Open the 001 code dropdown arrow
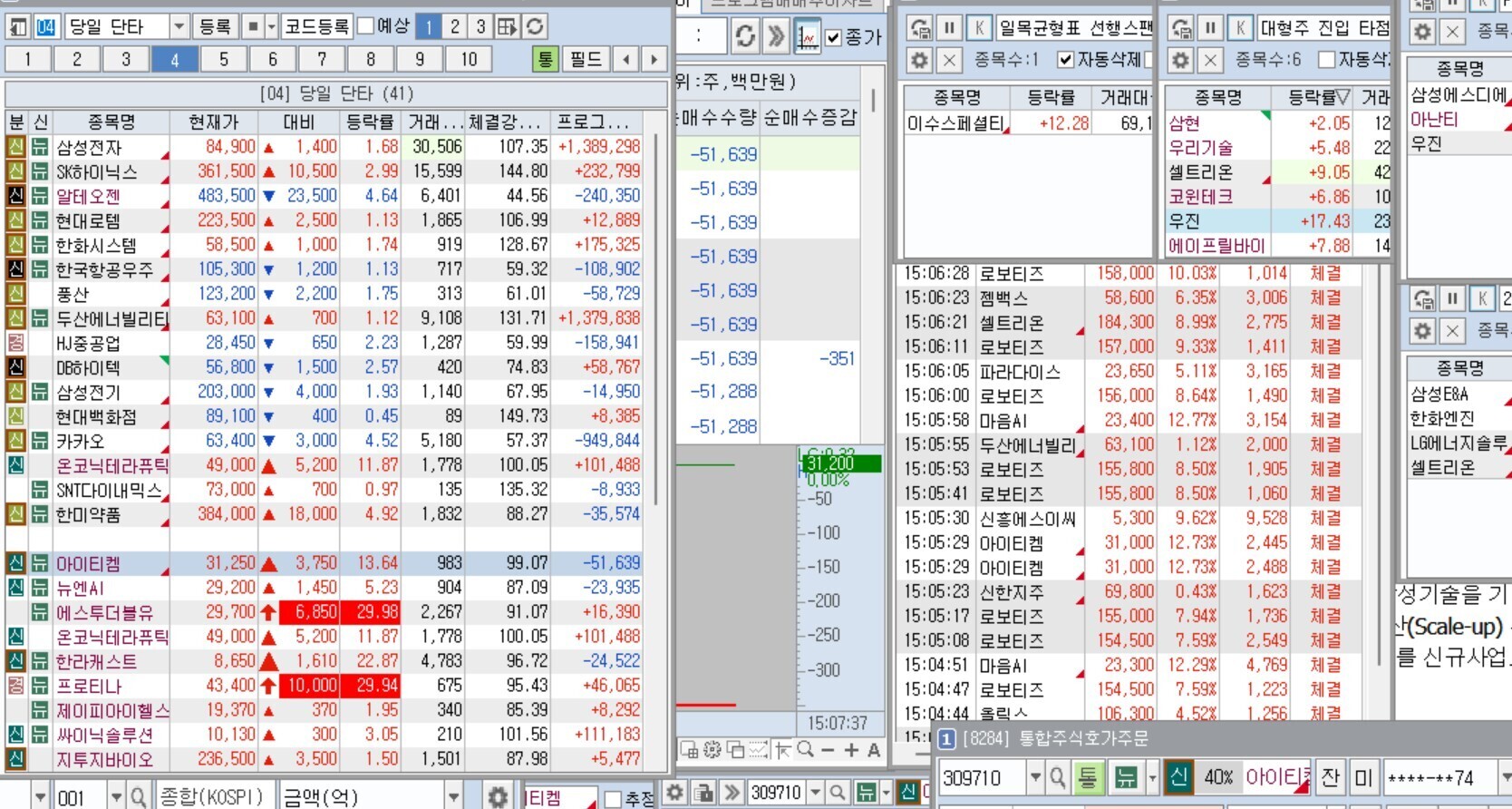The height and width of the screenshot is (809, 1512). [116, 797]
